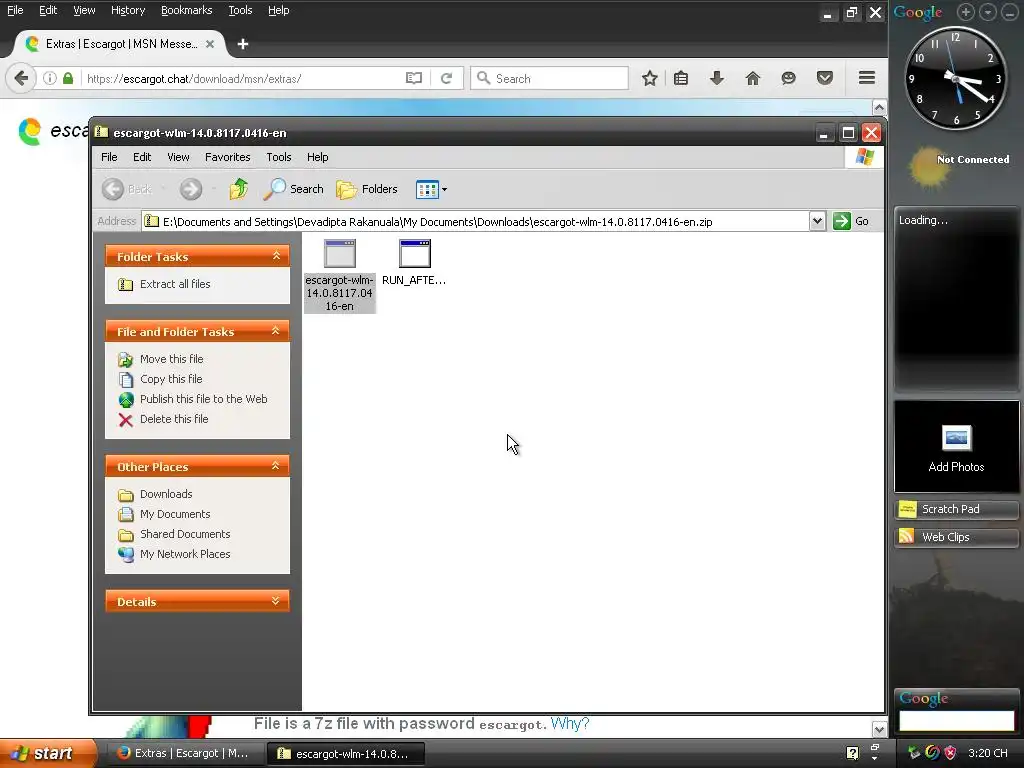
Task: Click Search in Explorer toolbar
Action: click(294, 189)
